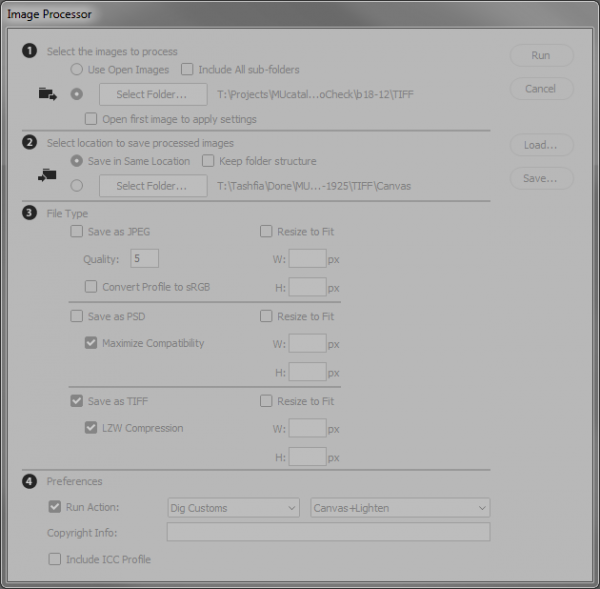600x589 pixels.
Task: Expand the Canvas+Lighten action dropdown
Action: pyautogui.click(x=400, y=508)
